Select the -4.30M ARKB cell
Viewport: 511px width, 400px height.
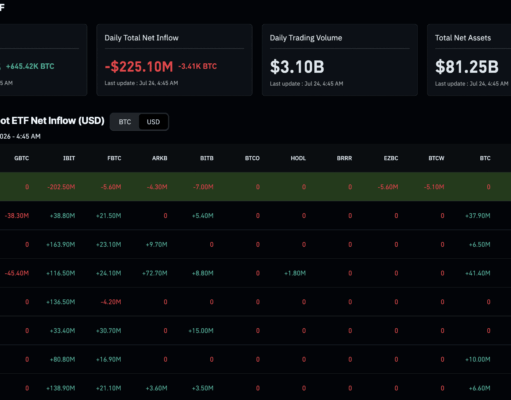click(157, 187)
